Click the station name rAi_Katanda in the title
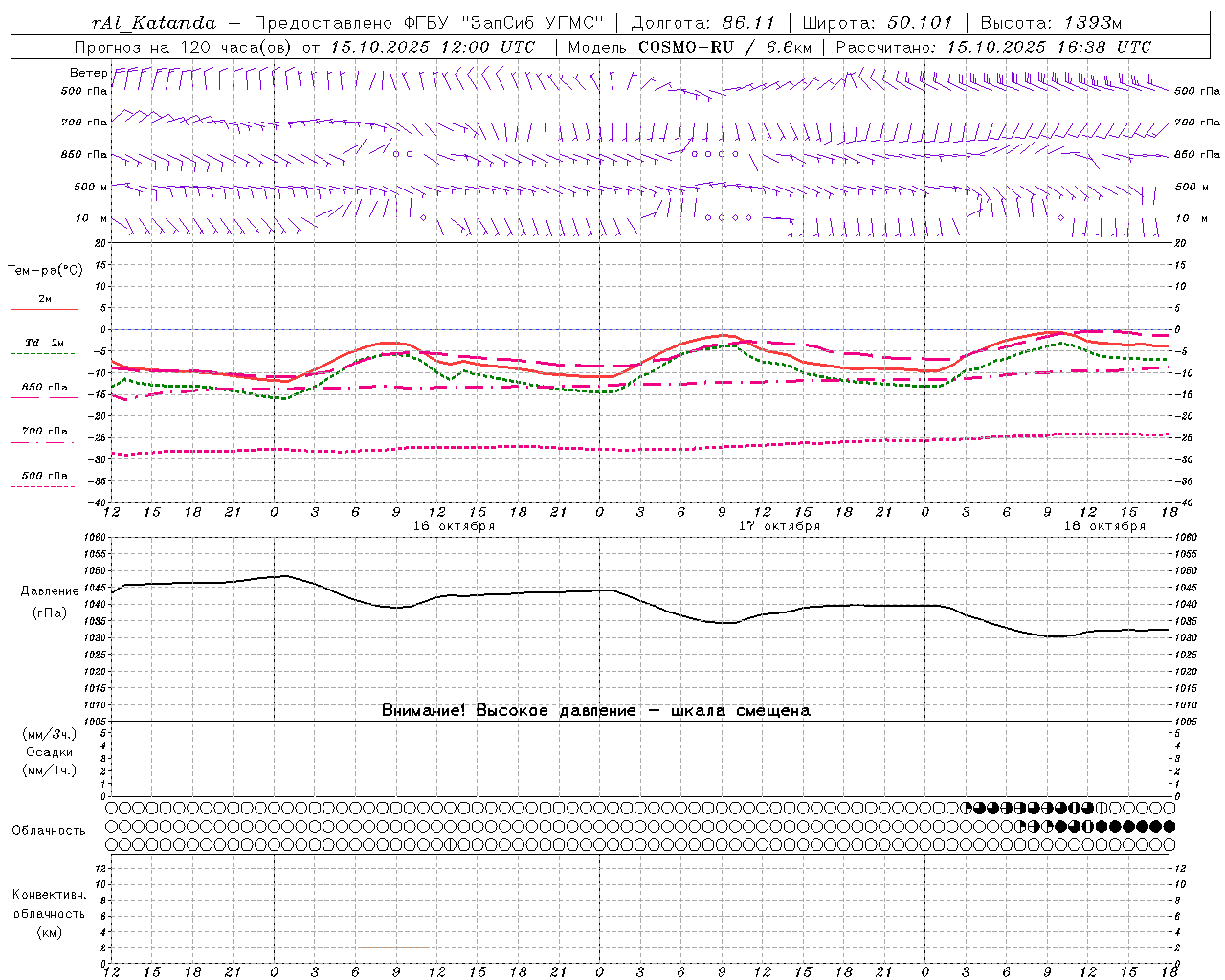Image resolution: width=1225 pixels, height=980 pixels. click(154, 23)
